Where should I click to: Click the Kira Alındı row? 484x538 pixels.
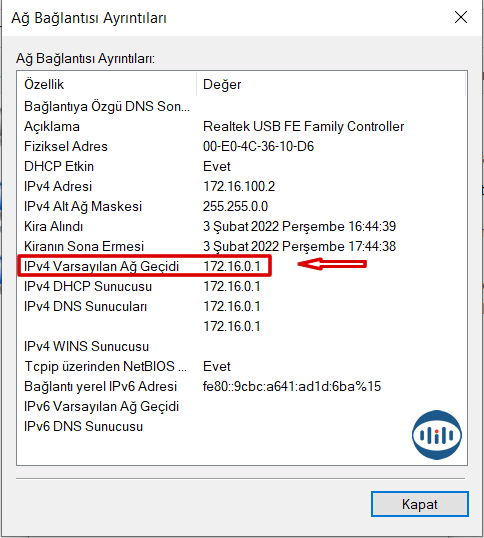click(242, 226)
